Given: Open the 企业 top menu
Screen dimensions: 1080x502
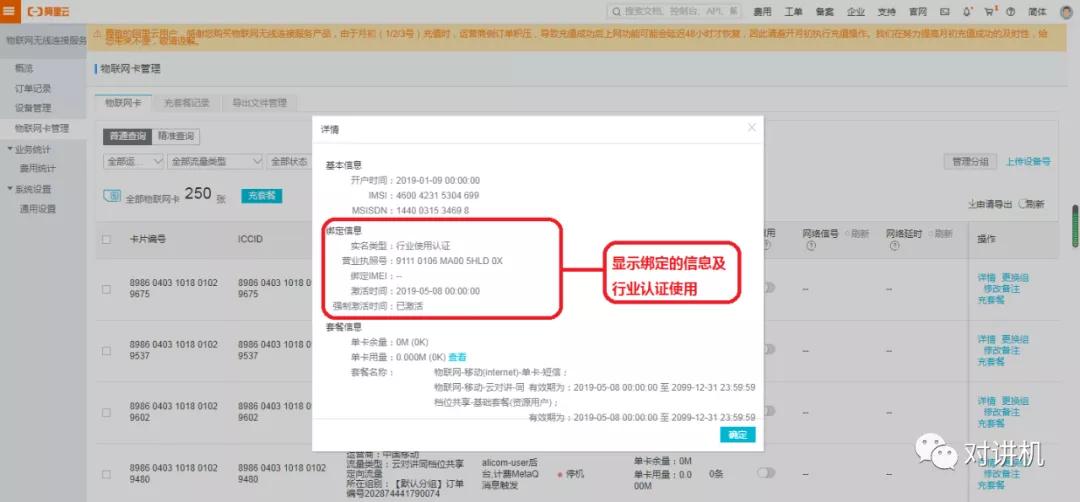Looking at the screenshot, I should click(855, 12).
